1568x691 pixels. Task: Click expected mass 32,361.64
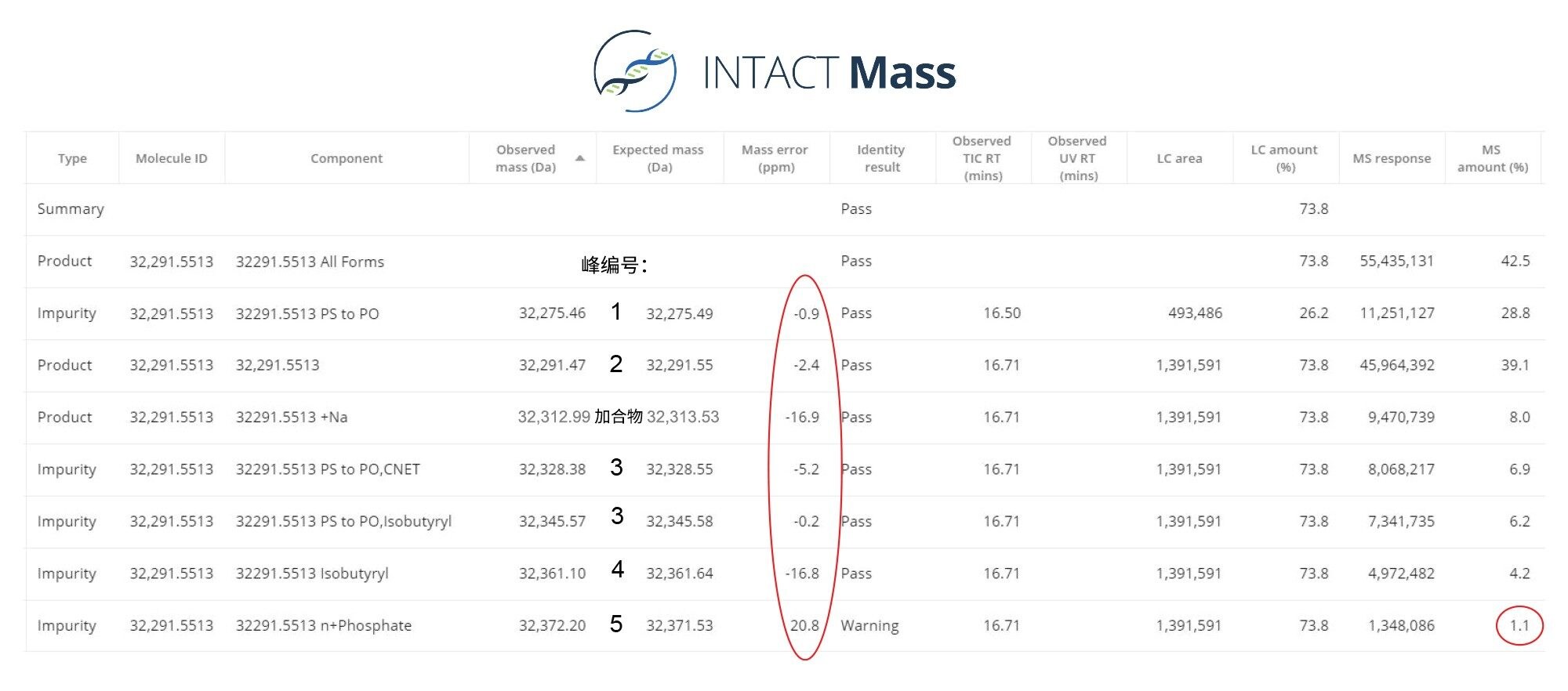tap(680, 573)
